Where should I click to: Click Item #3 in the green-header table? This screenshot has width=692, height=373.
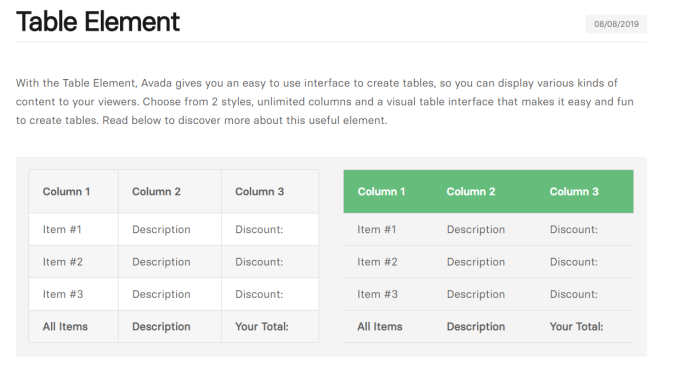click(x=377, y=294)
